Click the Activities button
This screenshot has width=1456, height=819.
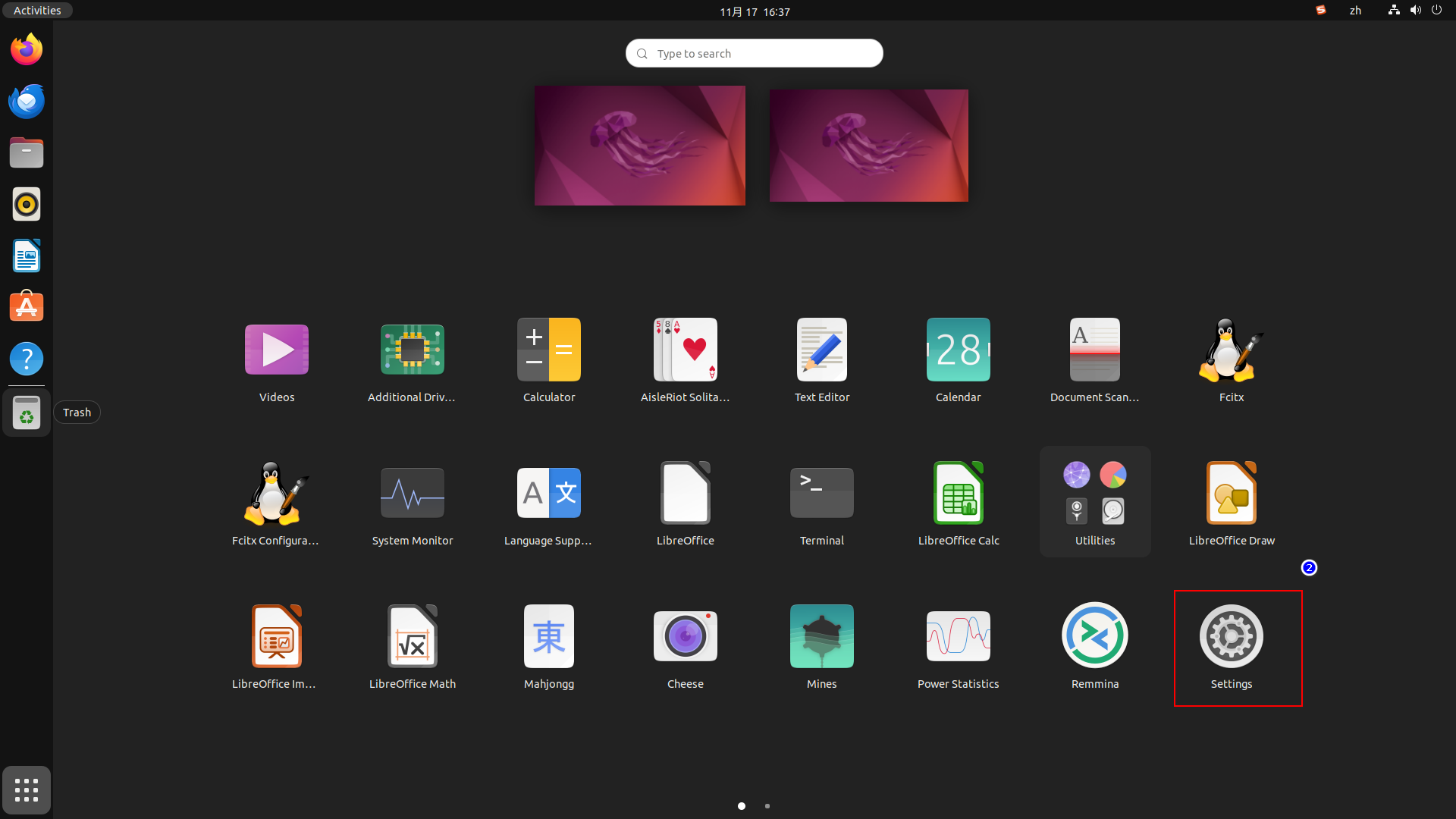(37, 11)
